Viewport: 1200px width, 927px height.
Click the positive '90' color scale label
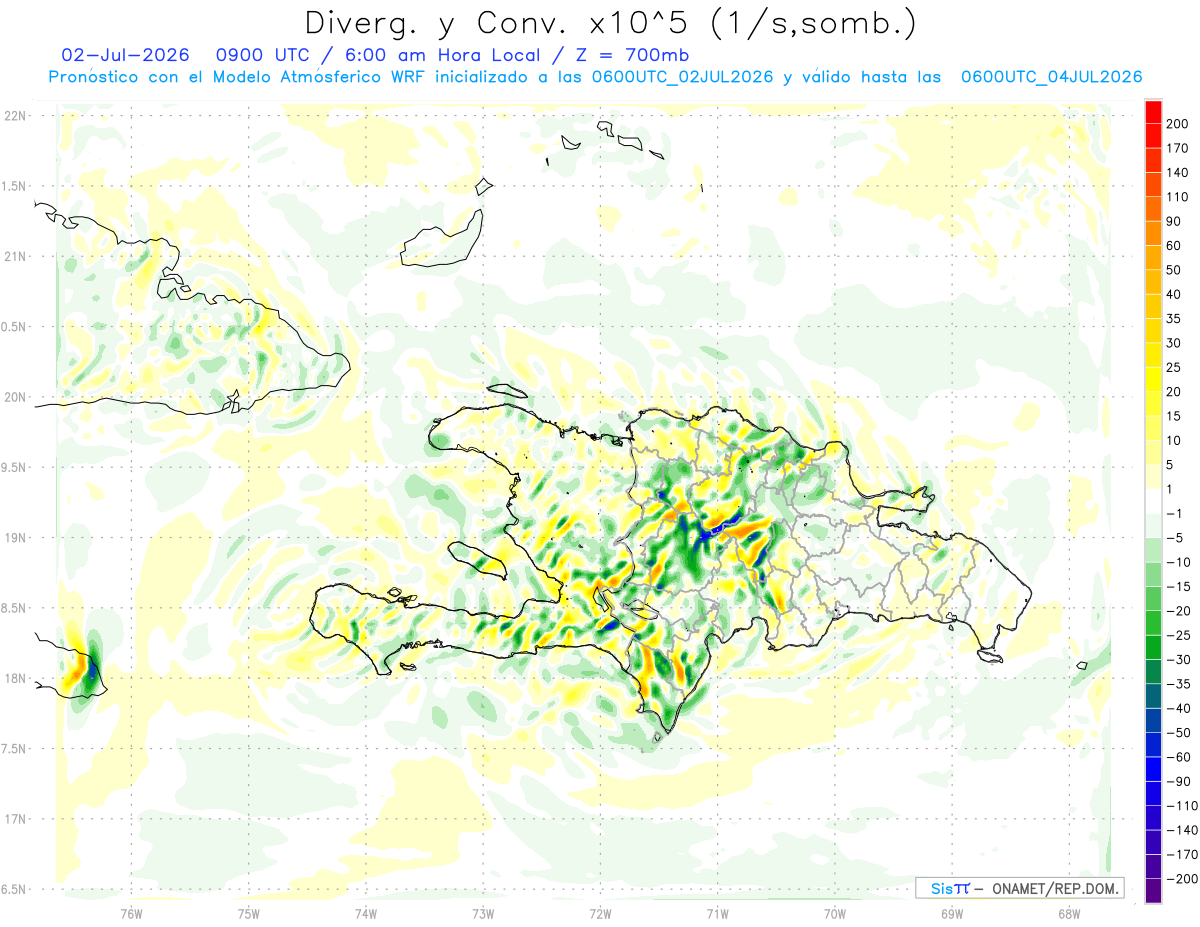(1174, 221)
